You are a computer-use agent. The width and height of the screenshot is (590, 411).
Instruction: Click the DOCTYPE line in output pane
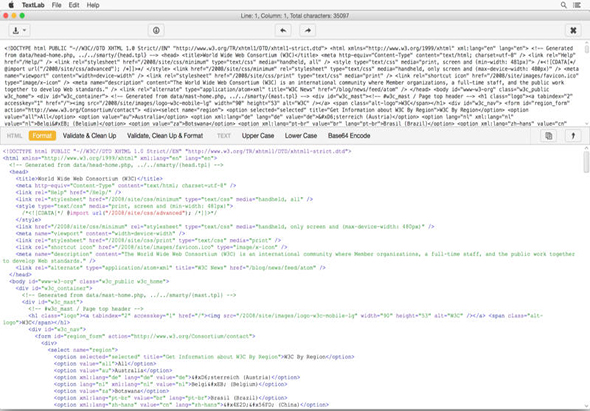tap(177, 151)
